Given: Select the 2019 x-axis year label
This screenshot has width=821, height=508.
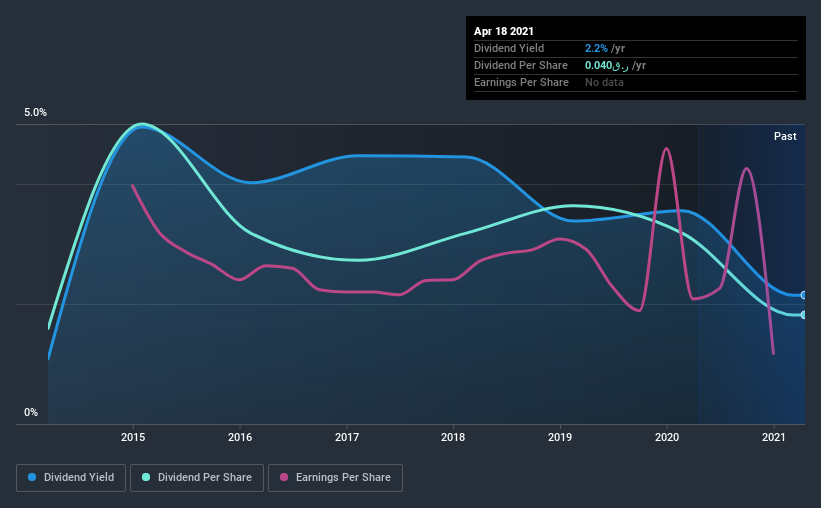Looking at the screenshot, I should pos(560,437).
